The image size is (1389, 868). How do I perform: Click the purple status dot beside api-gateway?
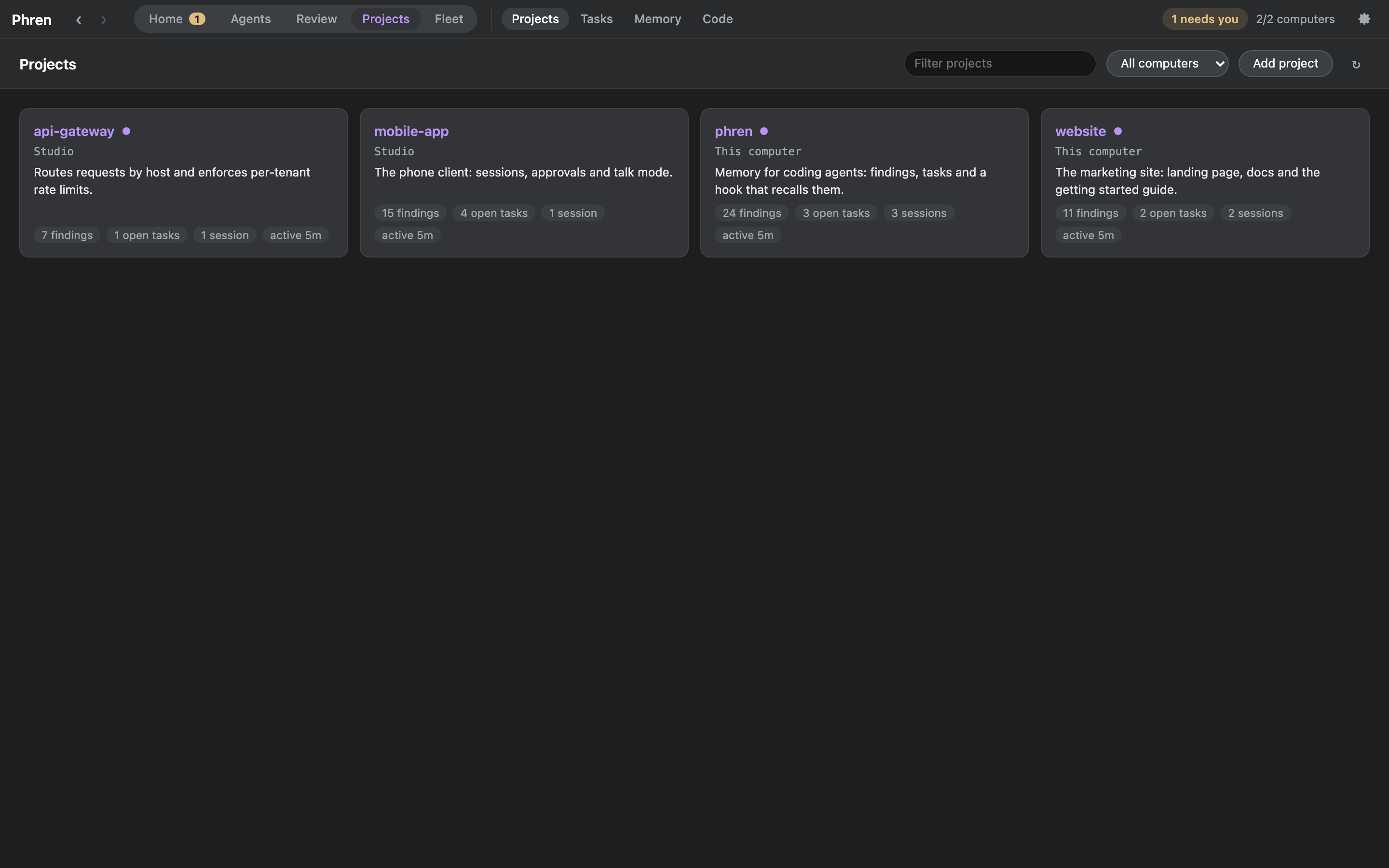tap(126, 131)
